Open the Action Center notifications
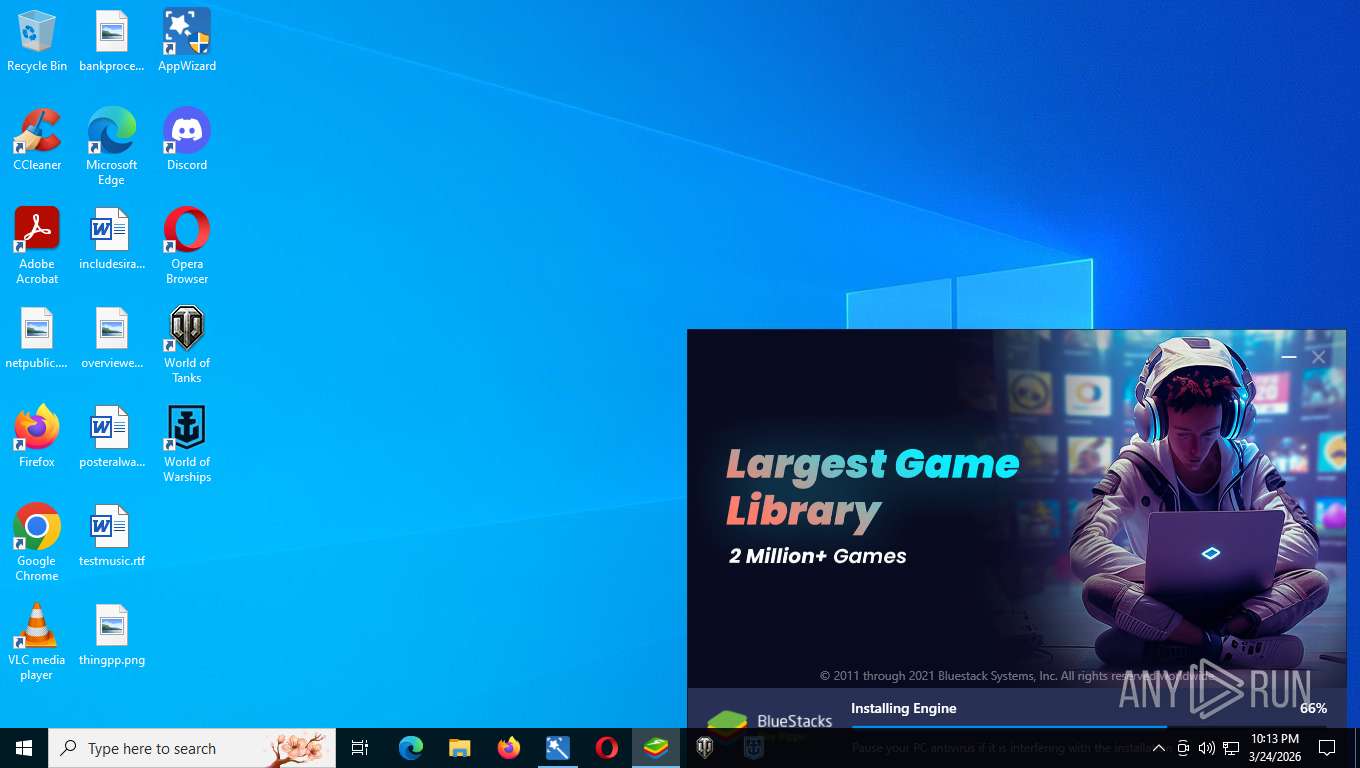This screenshot has height=768, width=1360. [1328, 748]
